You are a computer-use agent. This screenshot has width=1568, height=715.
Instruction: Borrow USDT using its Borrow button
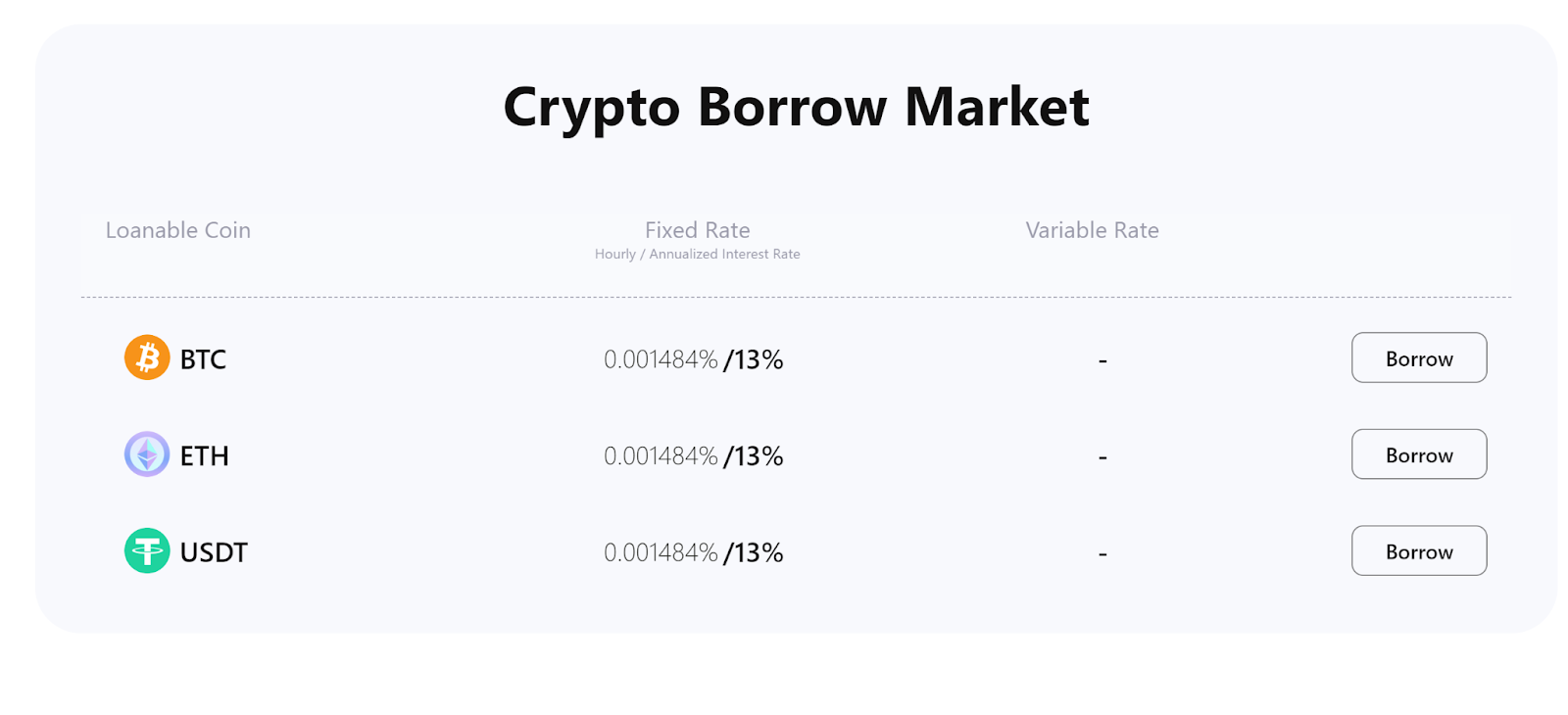pos(1419,550)
